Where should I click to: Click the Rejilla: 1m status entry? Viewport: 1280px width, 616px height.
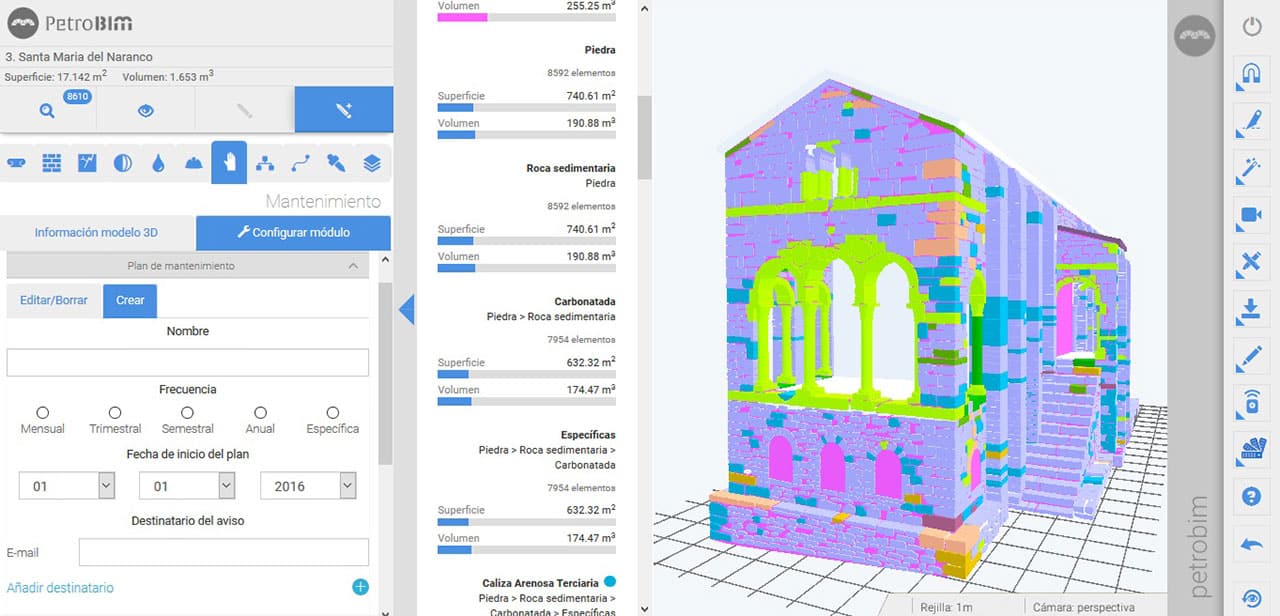tap(944, 607)
